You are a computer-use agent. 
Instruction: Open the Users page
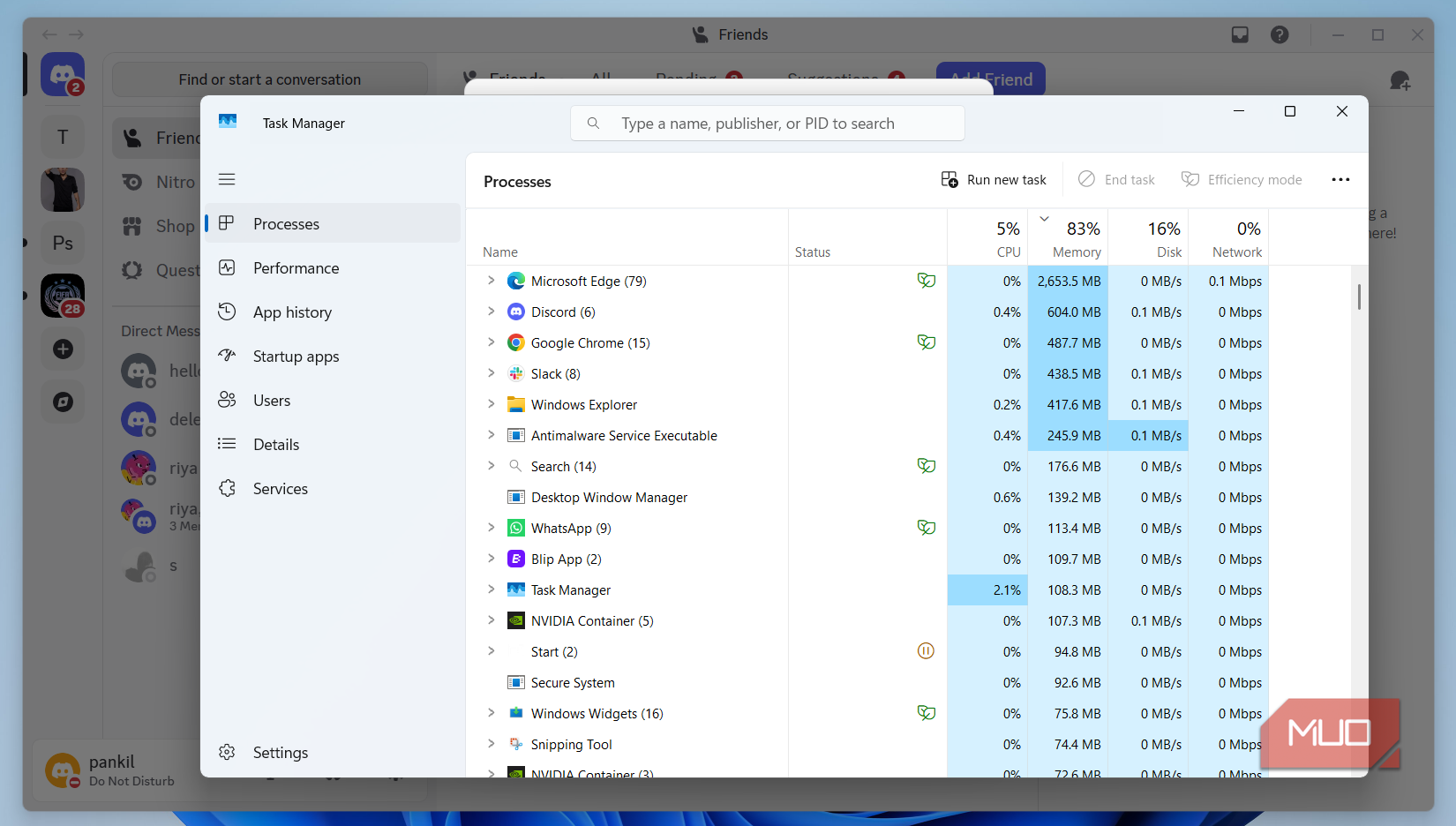click(x=333, y=400)
